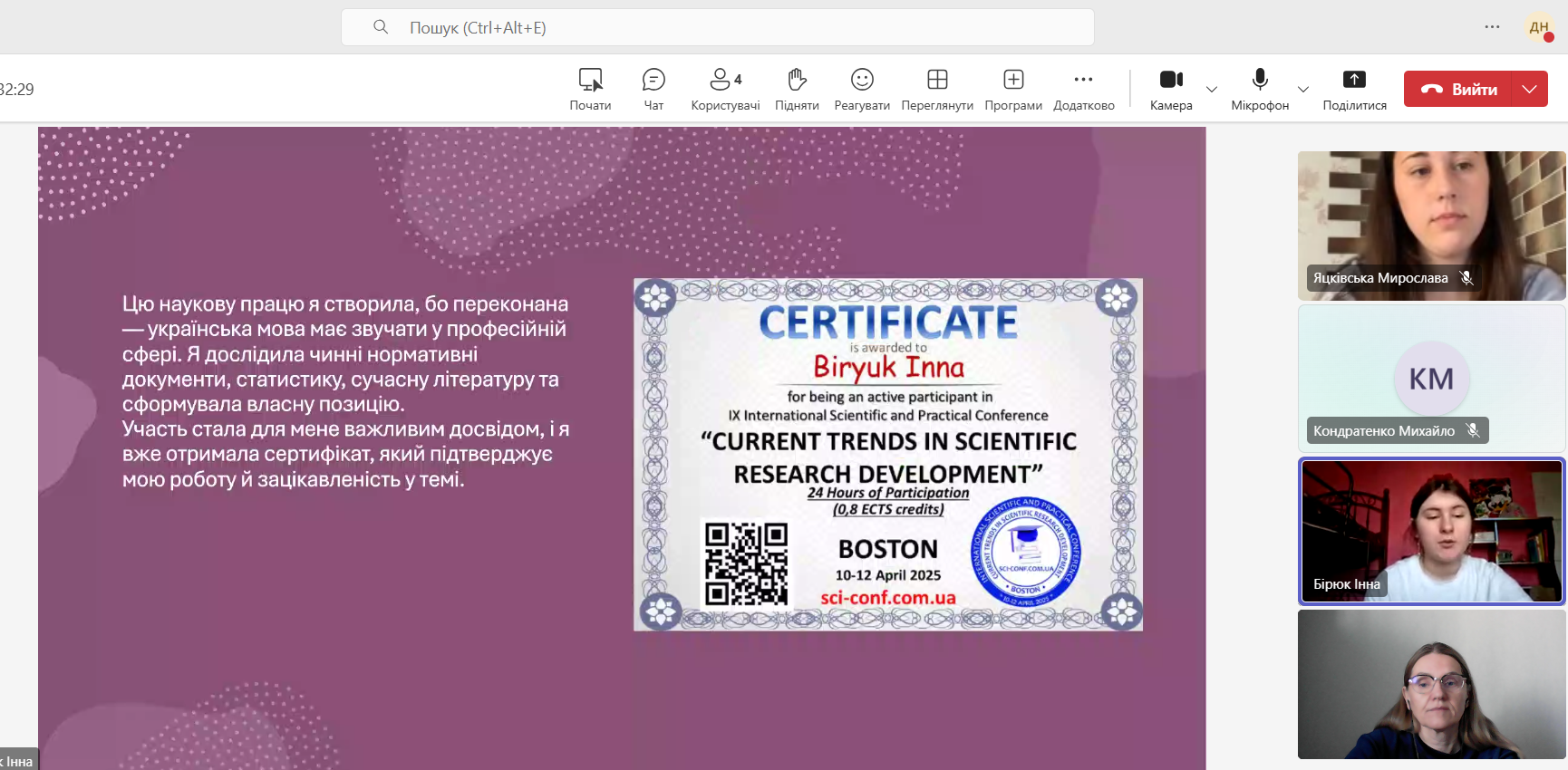
Task: Open the Додатково more options menu
Action: click(x=1083, y=89)
